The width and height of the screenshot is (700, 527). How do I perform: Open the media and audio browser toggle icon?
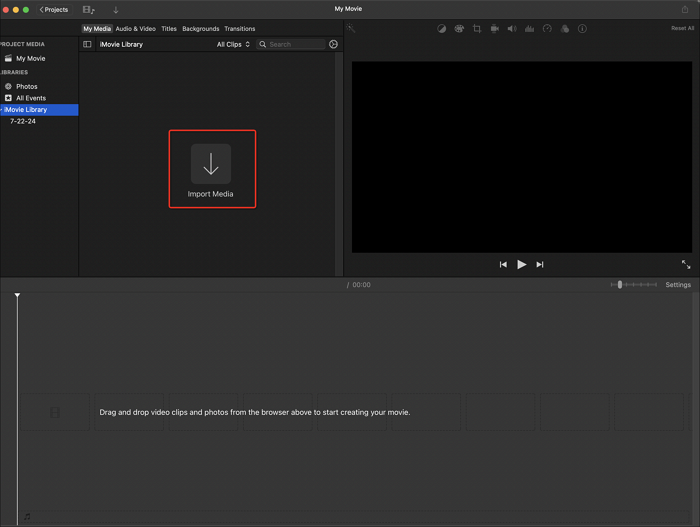pos(88,9)
